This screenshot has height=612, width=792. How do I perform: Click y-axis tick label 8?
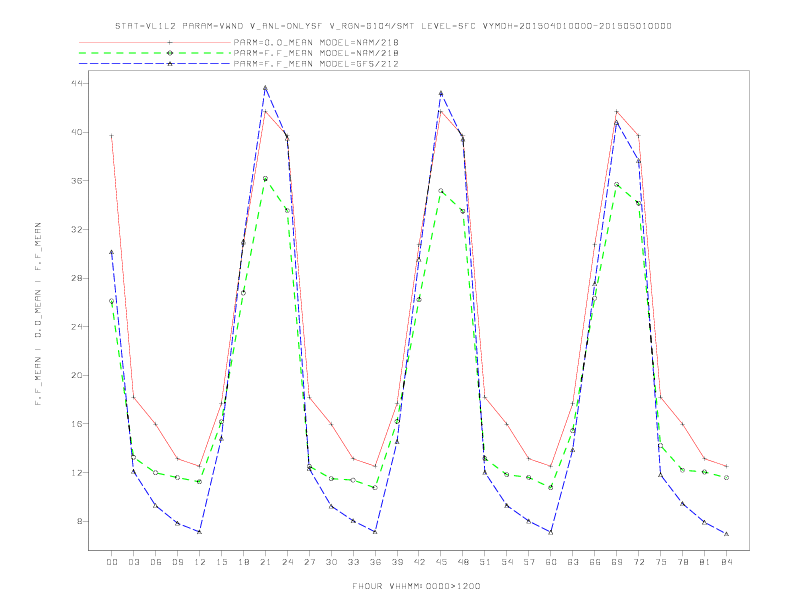(x=78, y=521)
